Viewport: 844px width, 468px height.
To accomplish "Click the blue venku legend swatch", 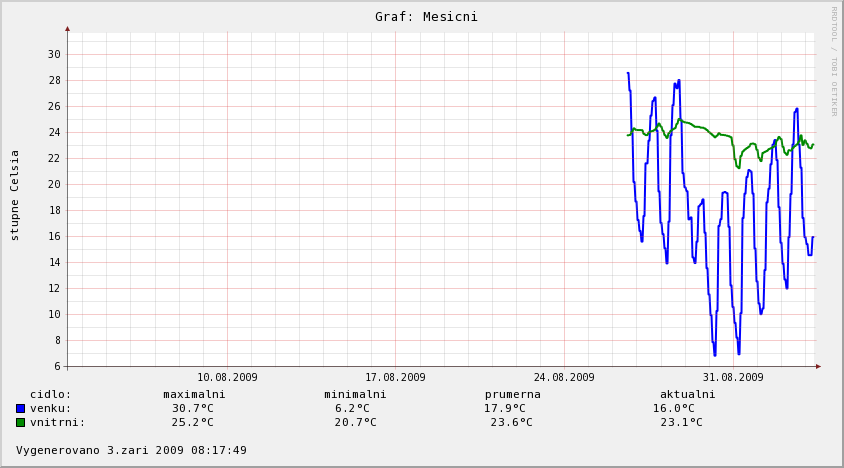I will (20, 409).
